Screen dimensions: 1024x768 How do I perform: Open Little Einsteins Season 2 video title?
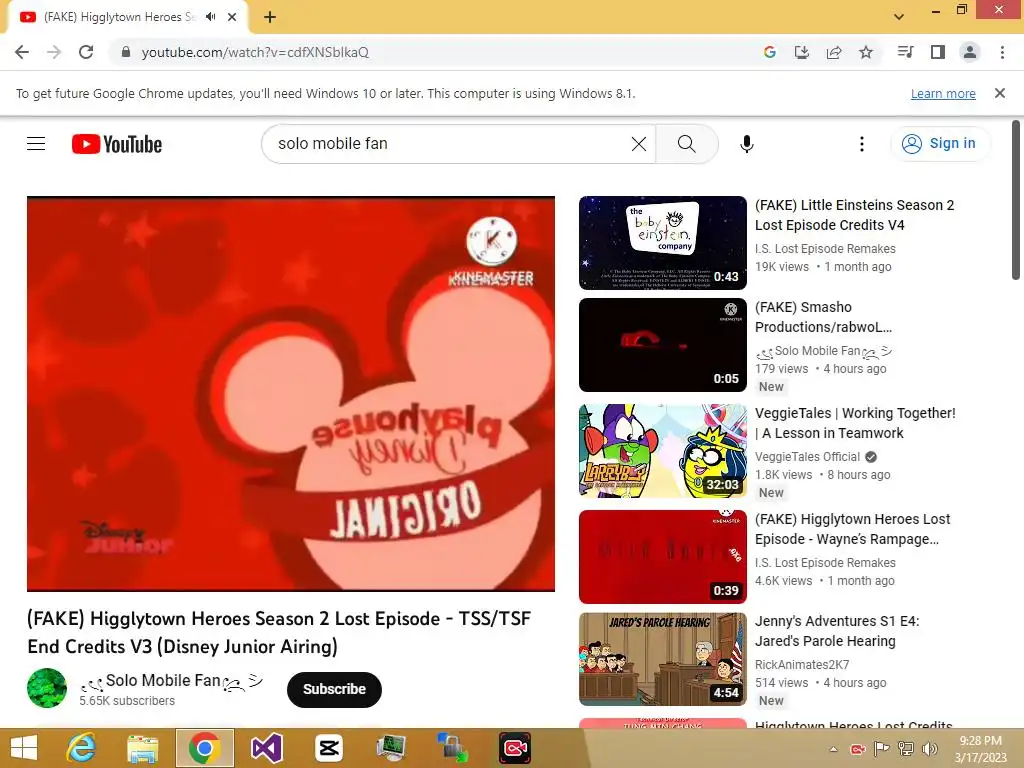pyautogui.click(x=854, y=215)
